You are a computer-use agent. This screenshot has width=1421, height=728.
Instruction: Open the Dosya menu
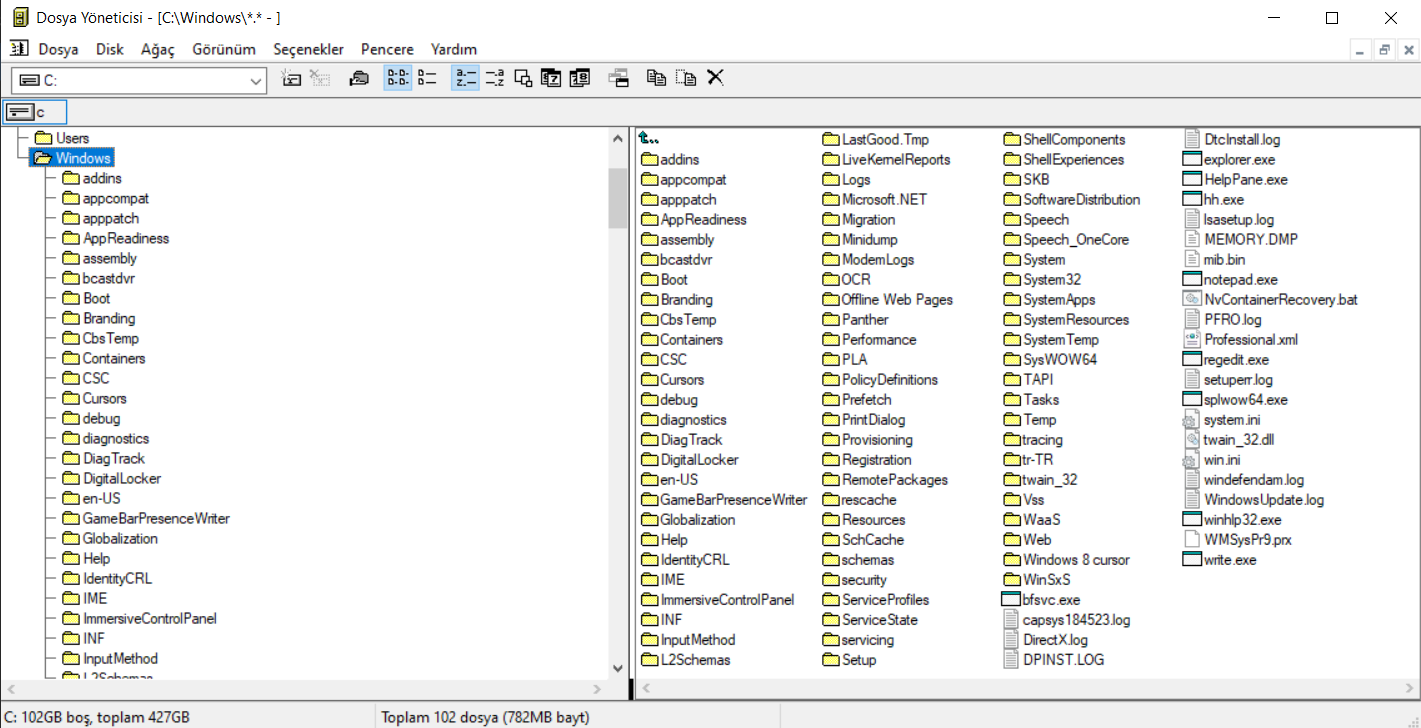59,49
